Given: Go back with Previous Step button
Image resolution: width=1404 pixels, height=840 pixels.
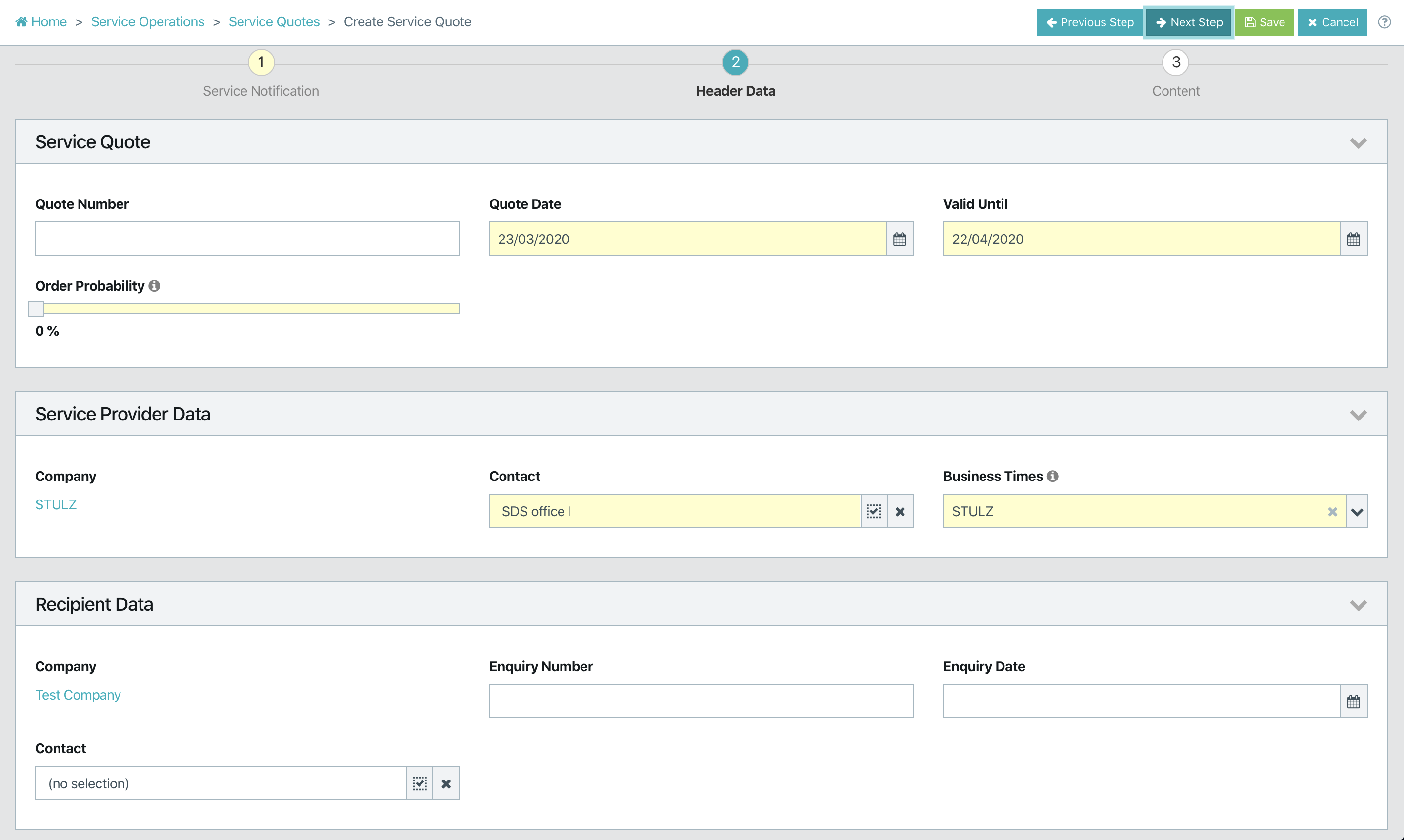Looking at the screenshot, I should point(1089,22).
